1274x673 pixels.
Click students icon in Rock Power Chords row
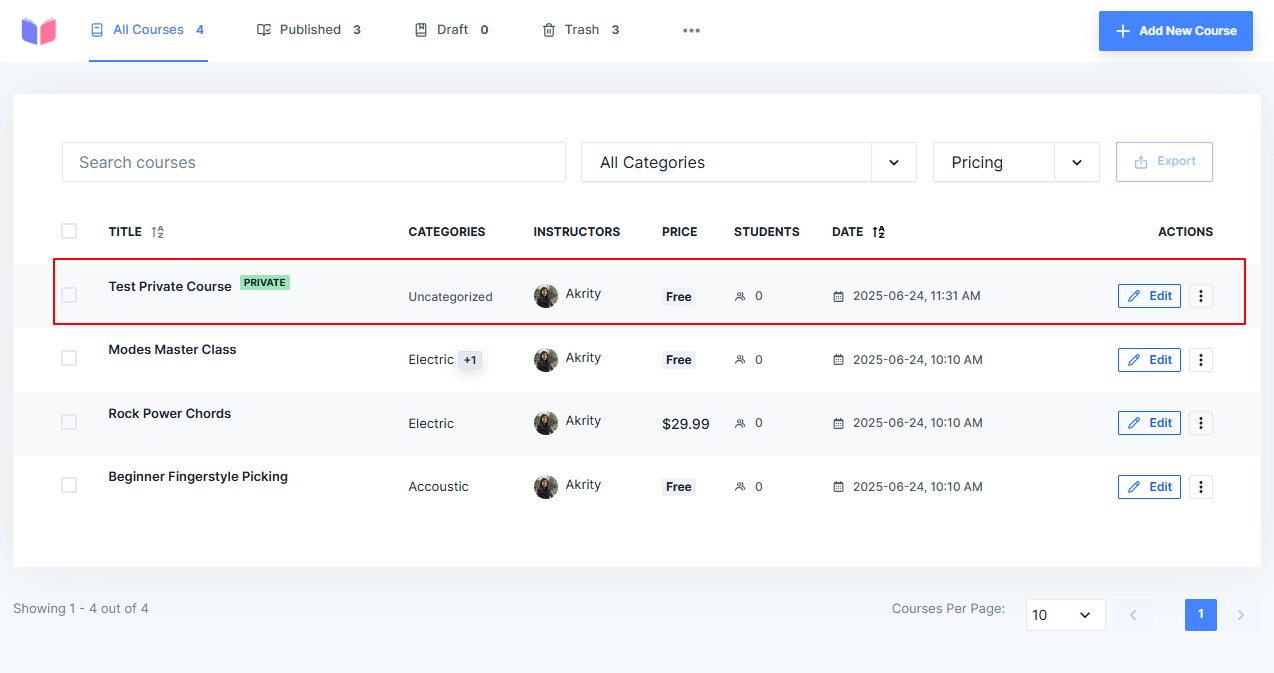pyautogui.click(x=740, y=424)
